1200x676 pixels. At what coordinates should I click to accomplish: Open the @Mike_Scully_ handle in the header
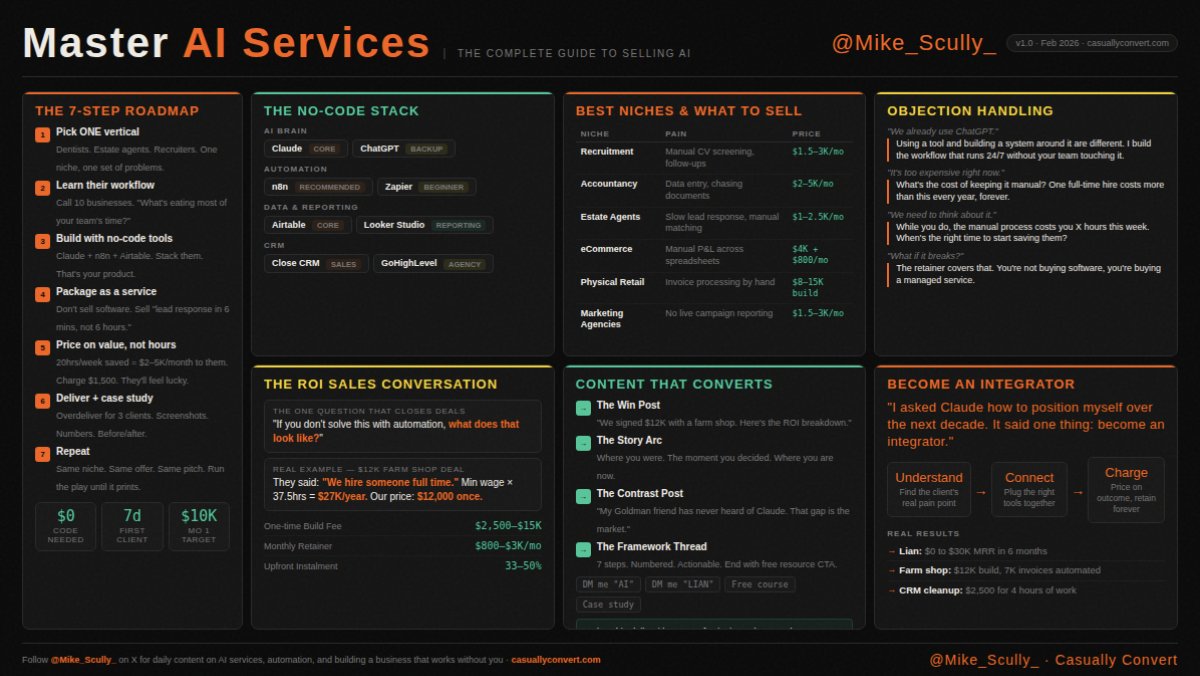click(x=913, y=43)
